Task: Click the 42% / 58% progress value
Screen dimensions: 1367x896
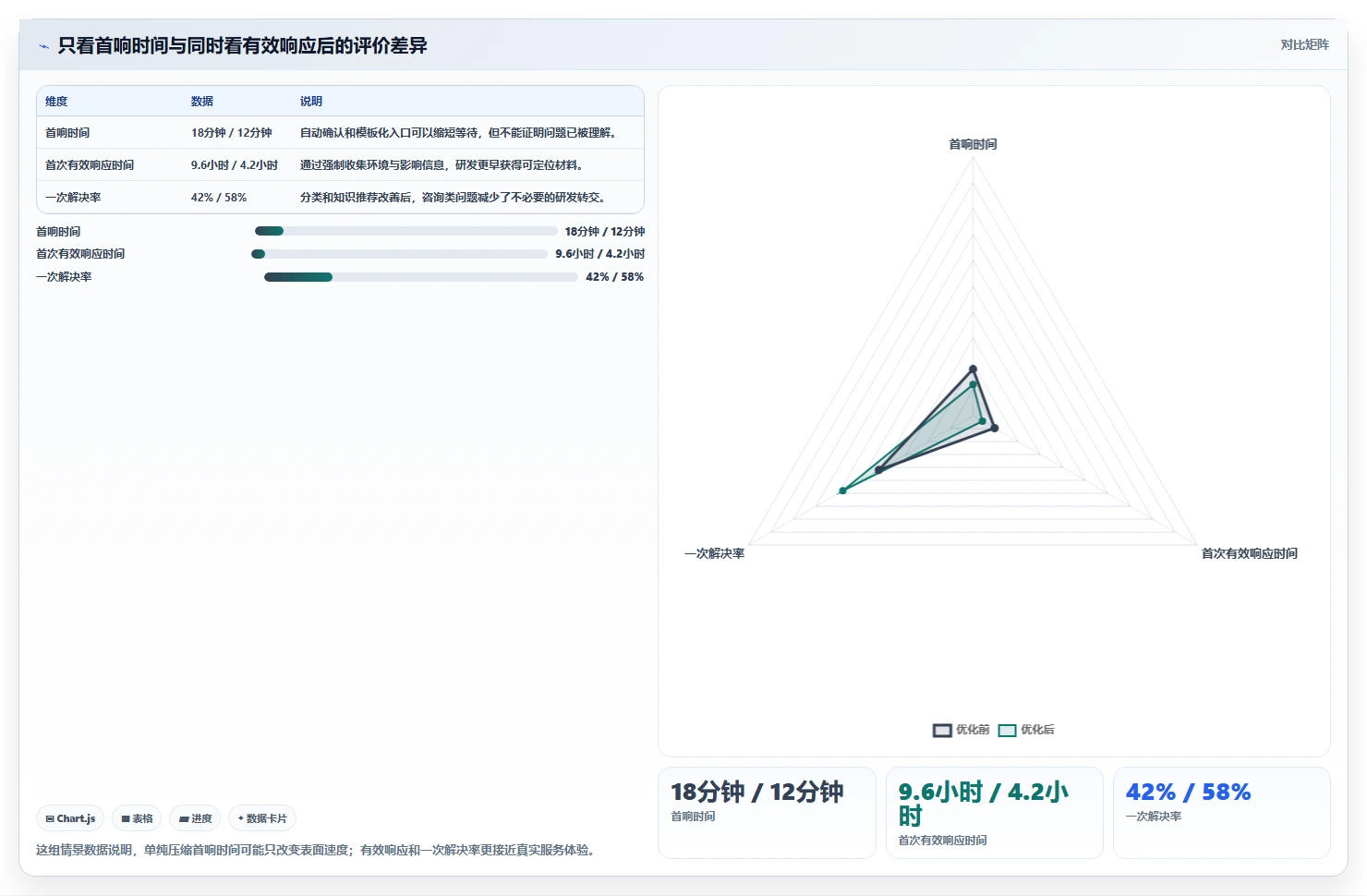Action: pyautogui.click(x=614, y=277)
